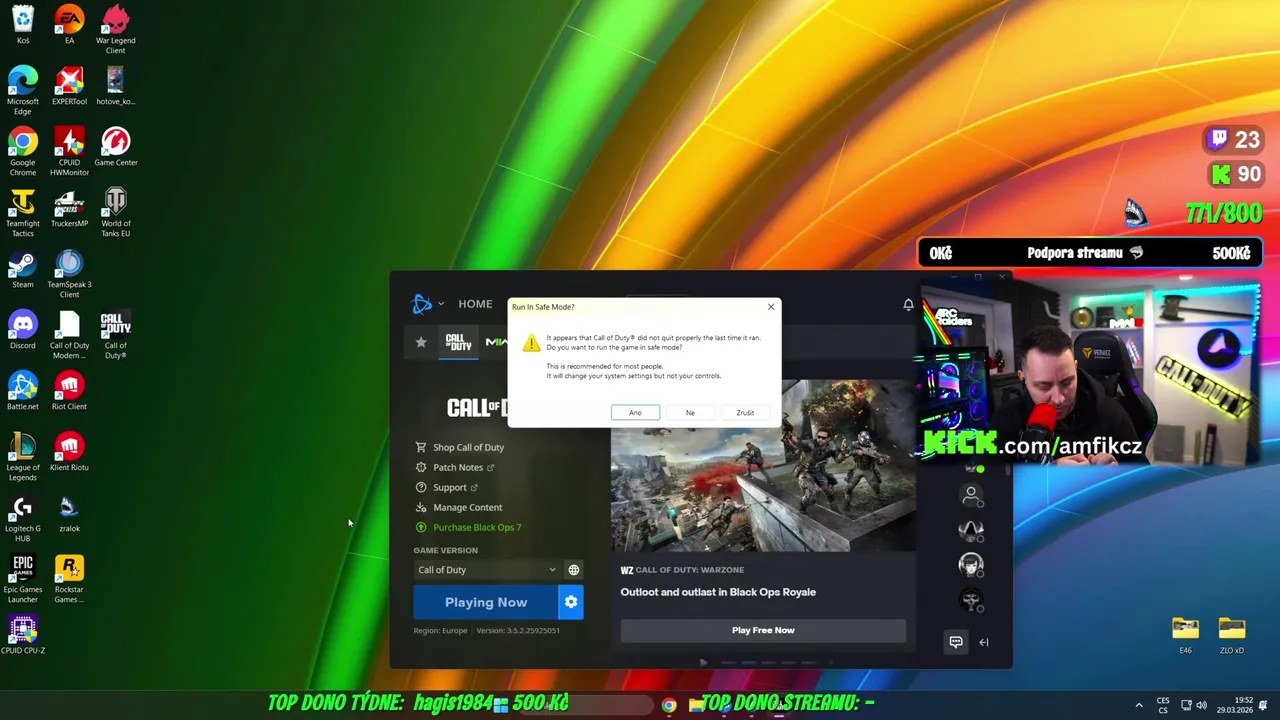Click the CES keyboard language indicator
Viewport: 1280px width, 720px height.
1163,705
